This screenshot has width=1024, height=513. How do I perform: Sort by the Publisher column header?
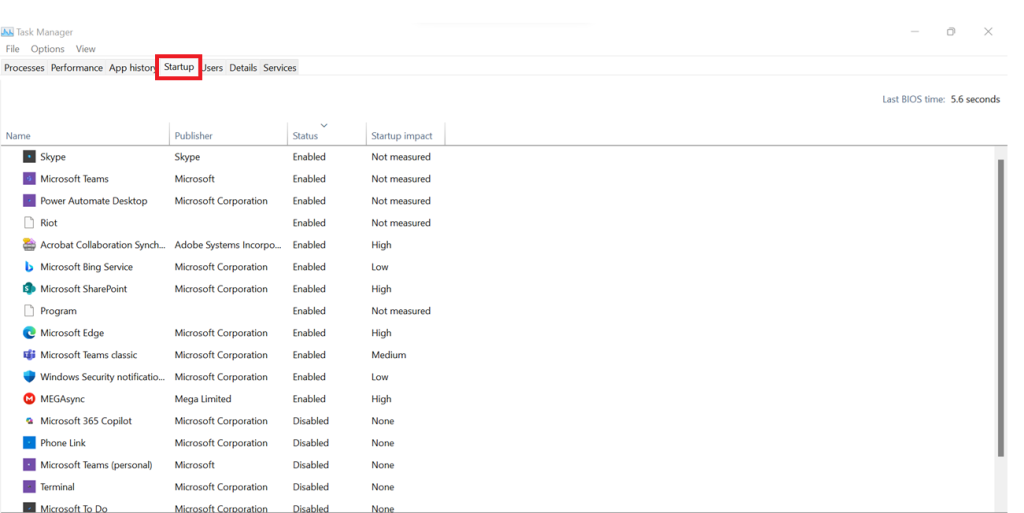click(x=229, y=136)
